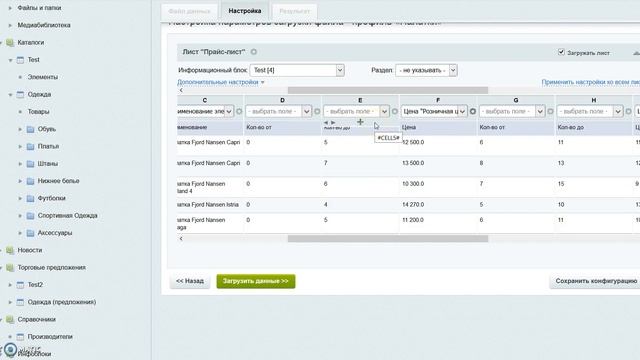The image size is (640, 360).
Task: Click the Справочники section icon
Action: pyautogui.click(x=10, y=320)
